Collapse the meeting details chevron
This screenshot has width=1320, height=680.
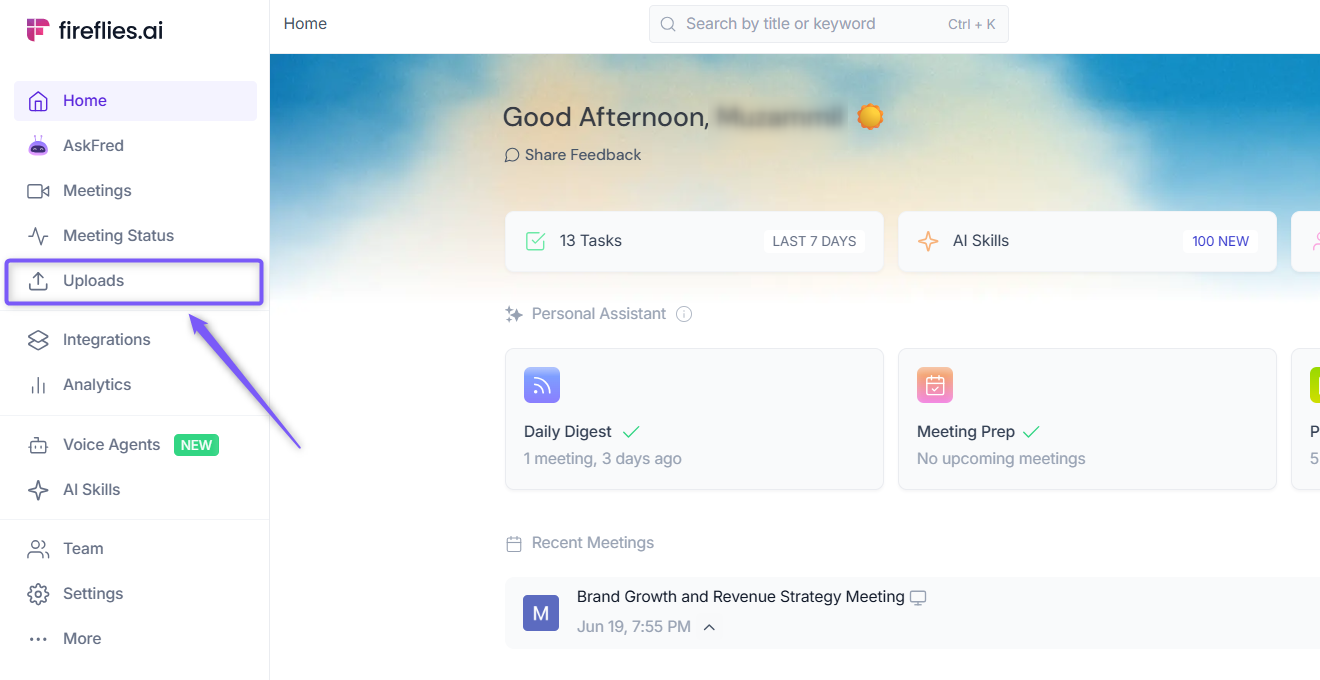click(x=709, y=627)
